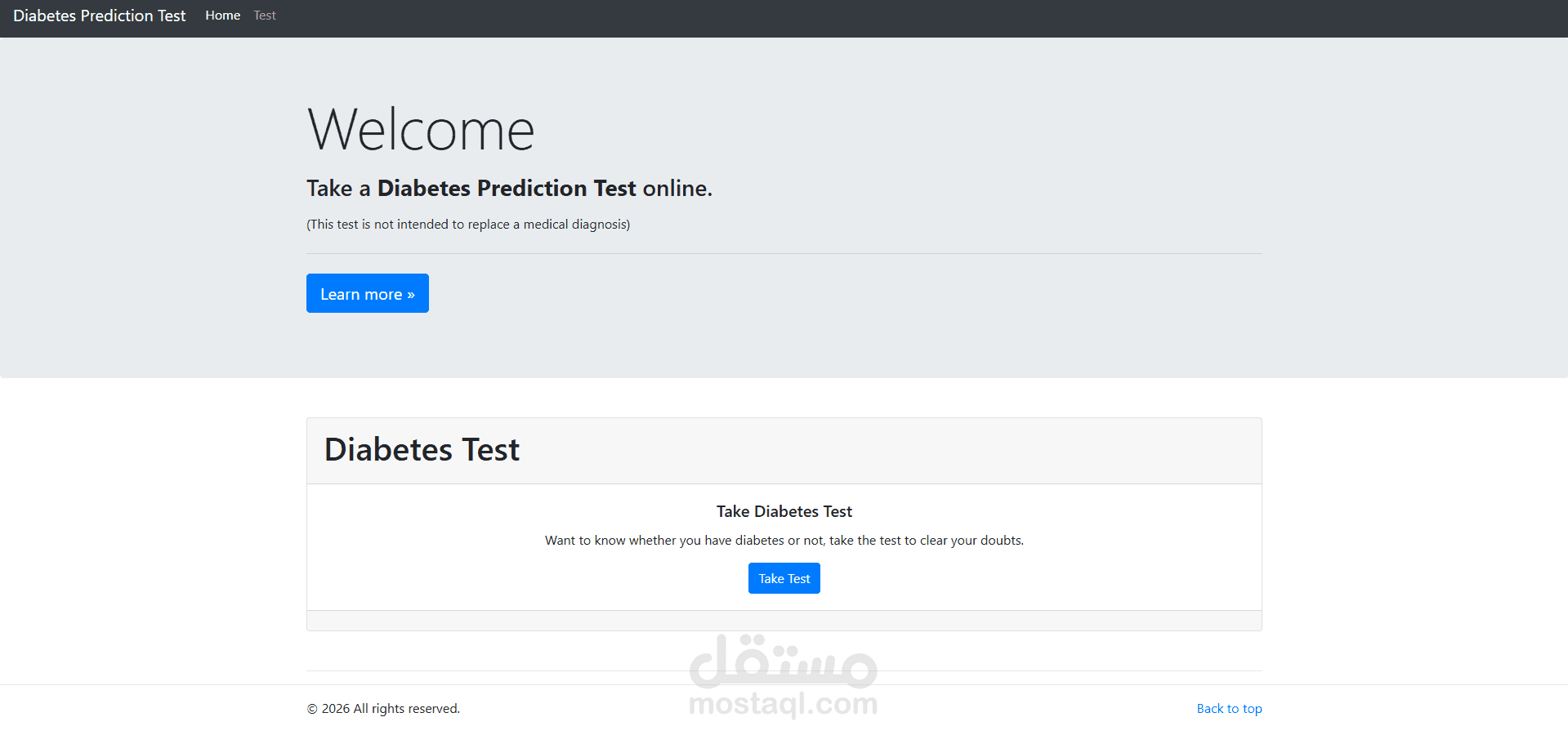This screenshot has height=735, width=1568.
Task: Open the Test nav item
Action: click(x=265, y=16)
